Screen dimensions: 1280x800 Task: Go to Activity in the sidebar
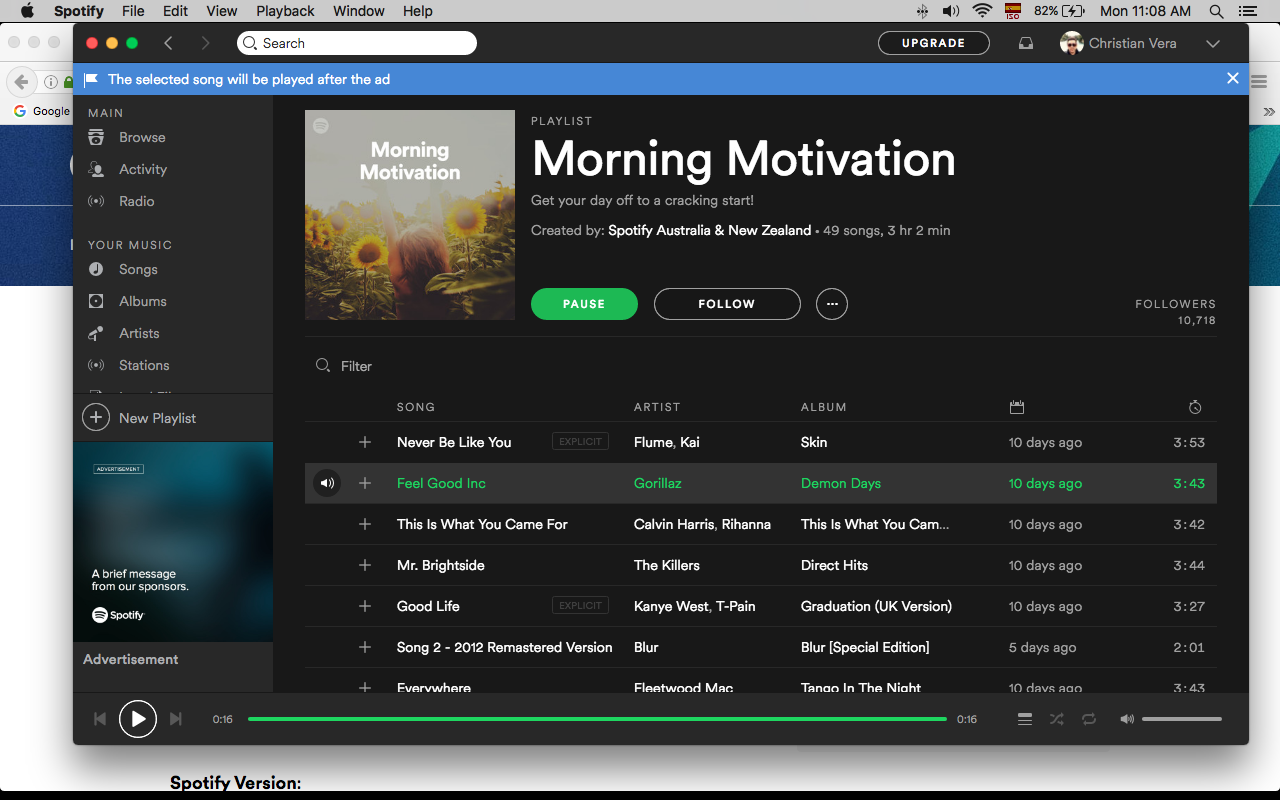143,169
